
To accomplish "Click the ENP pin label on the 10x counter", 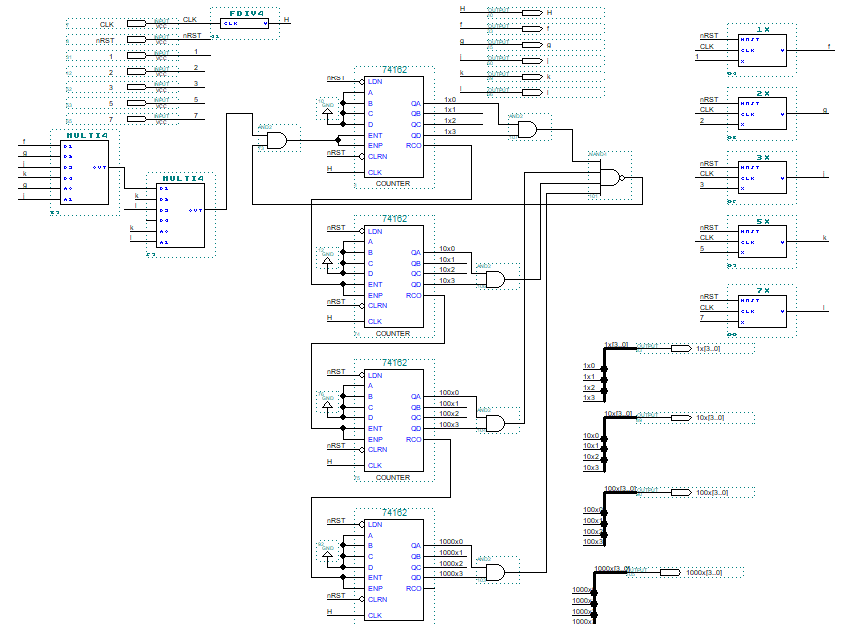I will (375, 295).
